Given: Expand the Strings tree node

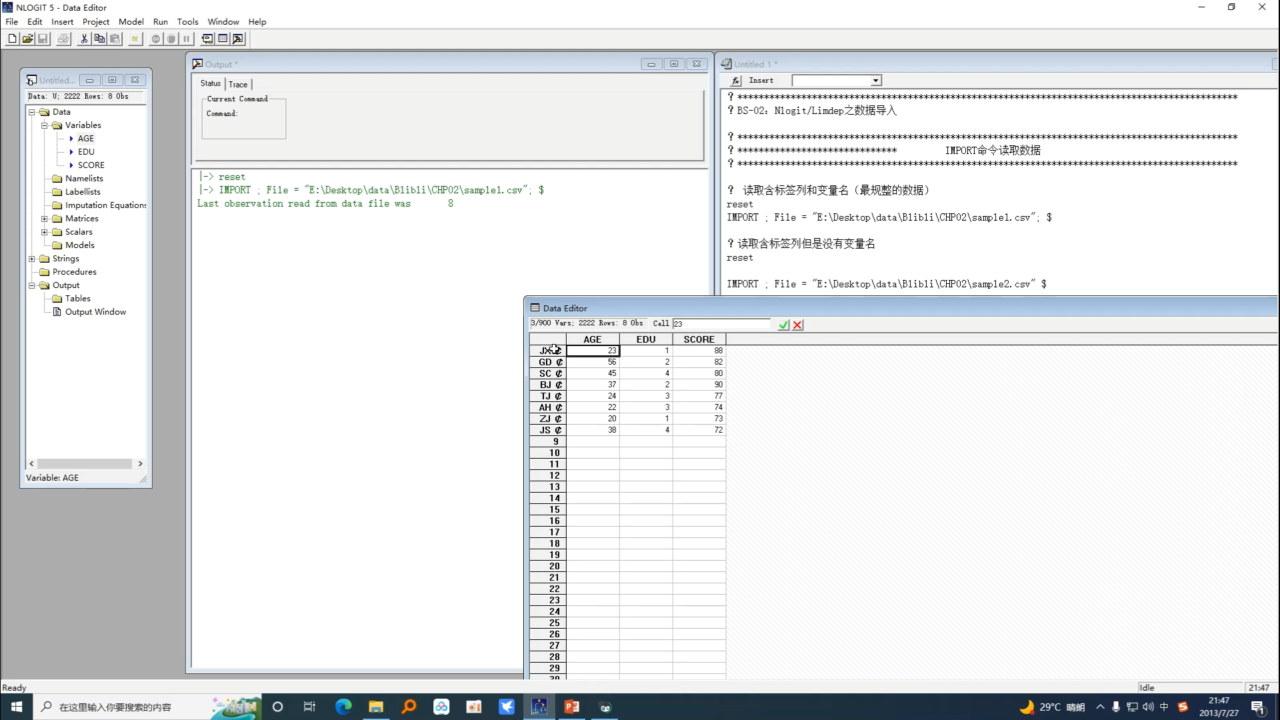Looking at the screenshot, I should (x=32, y=258).
